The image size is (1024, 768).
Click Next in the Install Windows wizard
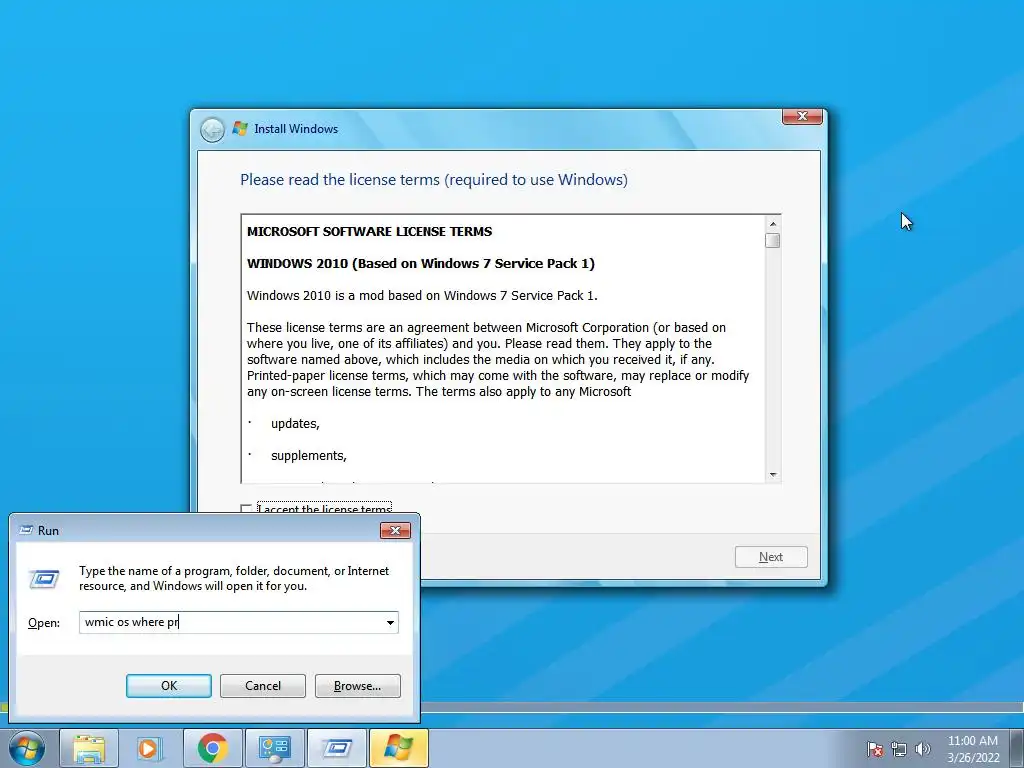tap(771, 557)
